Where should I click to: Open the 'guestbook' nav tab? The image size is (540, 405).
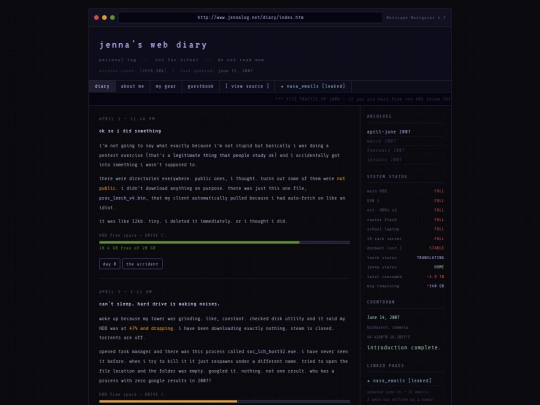(x=200, y=86)
